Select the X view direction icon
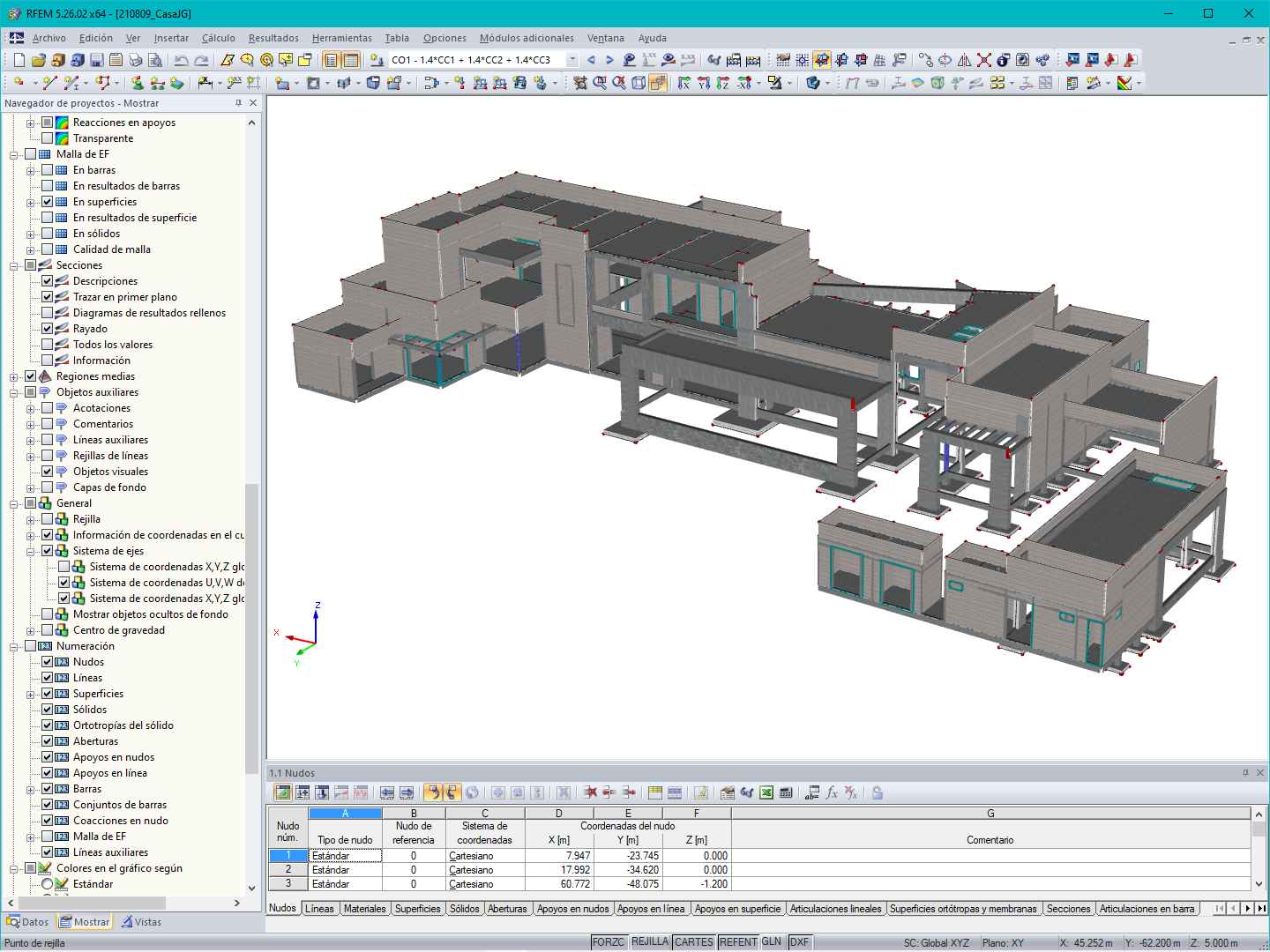1270x952 pixels. (684, 83)
